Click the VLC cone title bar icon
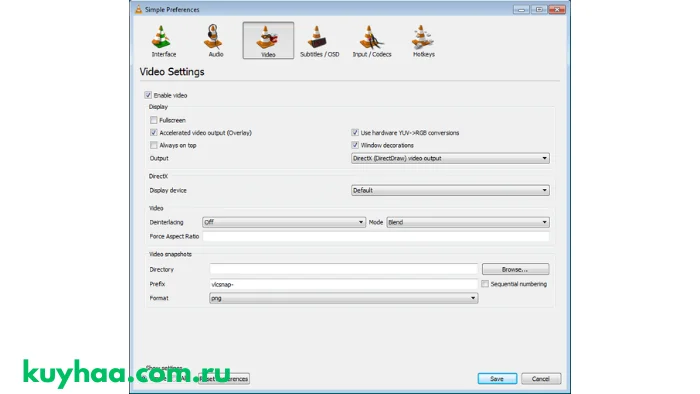 tap(138, 9)
